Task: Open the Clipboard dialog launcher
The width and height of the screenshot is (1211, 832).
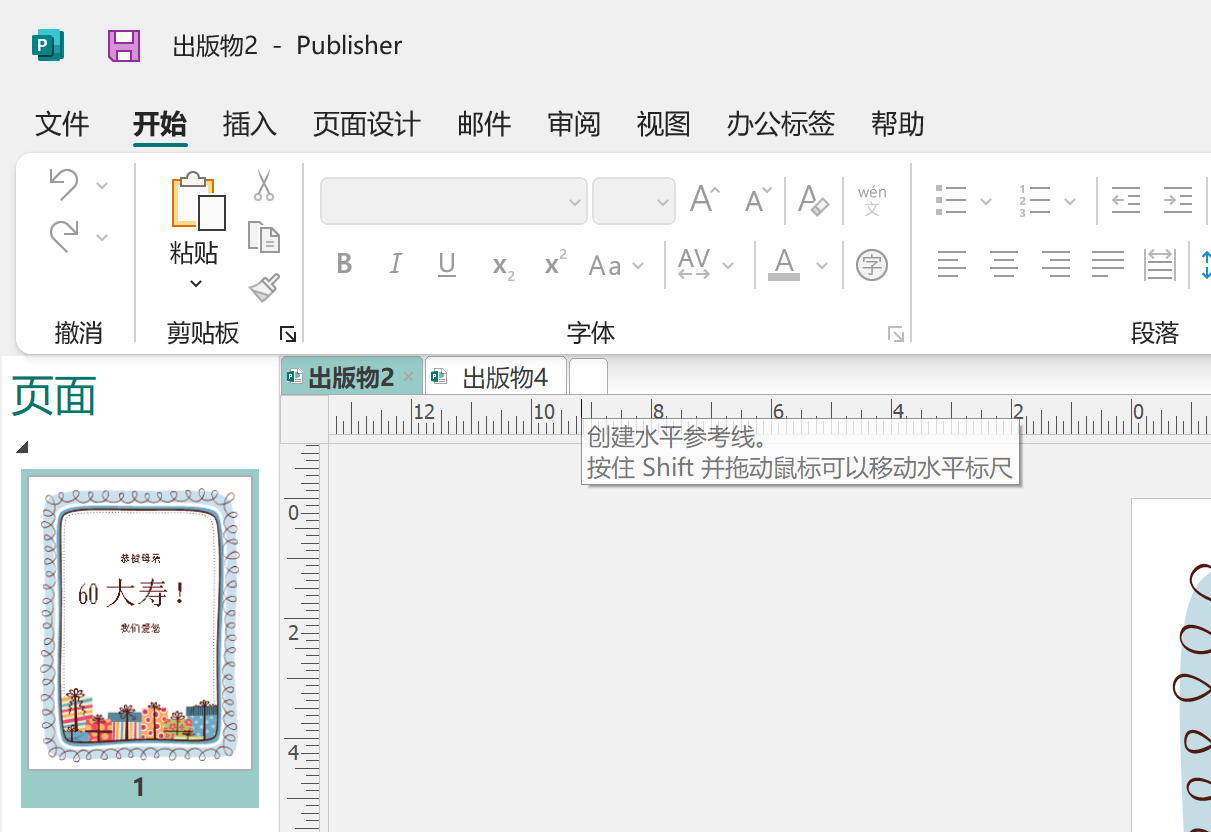Action: [288, 334]
